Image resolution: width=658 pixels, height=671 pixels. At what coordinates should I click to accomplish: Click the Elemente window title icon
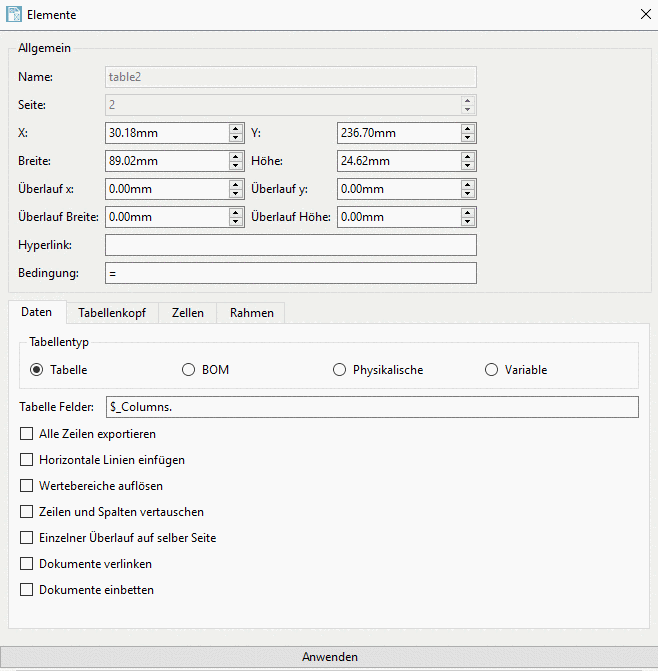(16, 15)
